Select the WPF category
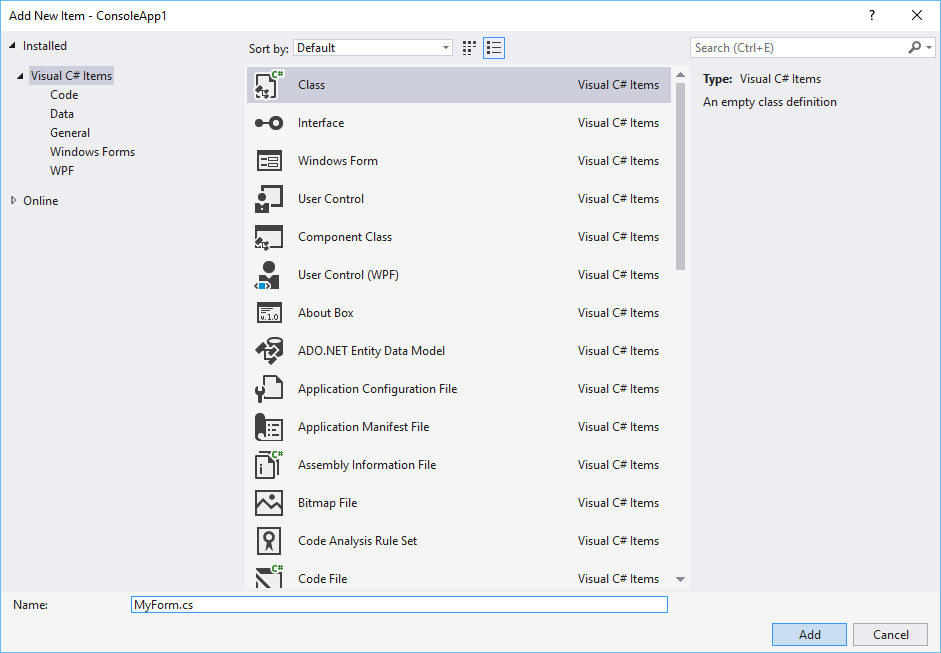This screenshot has width=941, height=653. pos(62,171)
